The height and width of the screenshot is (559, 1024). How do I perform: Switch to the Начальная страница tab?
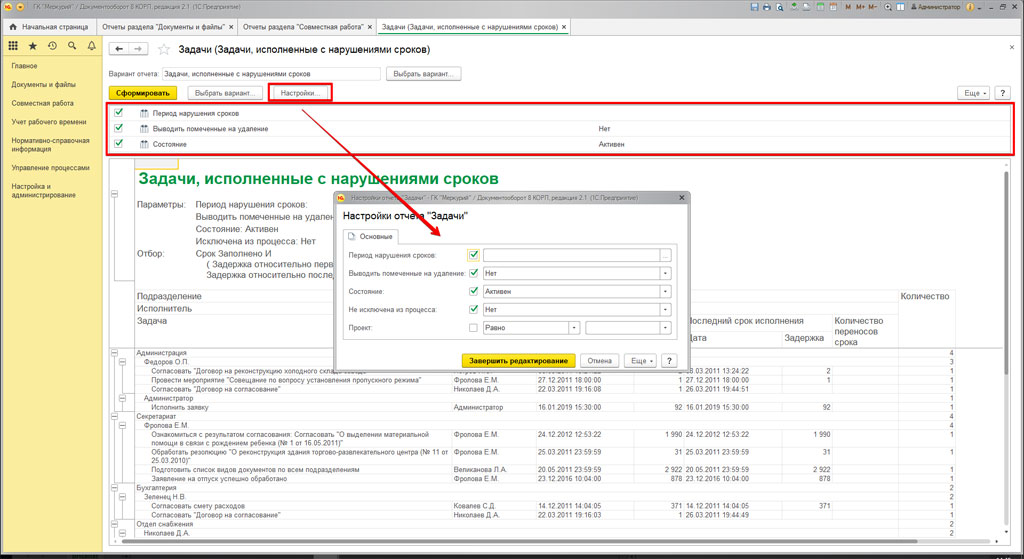(47, 25)
